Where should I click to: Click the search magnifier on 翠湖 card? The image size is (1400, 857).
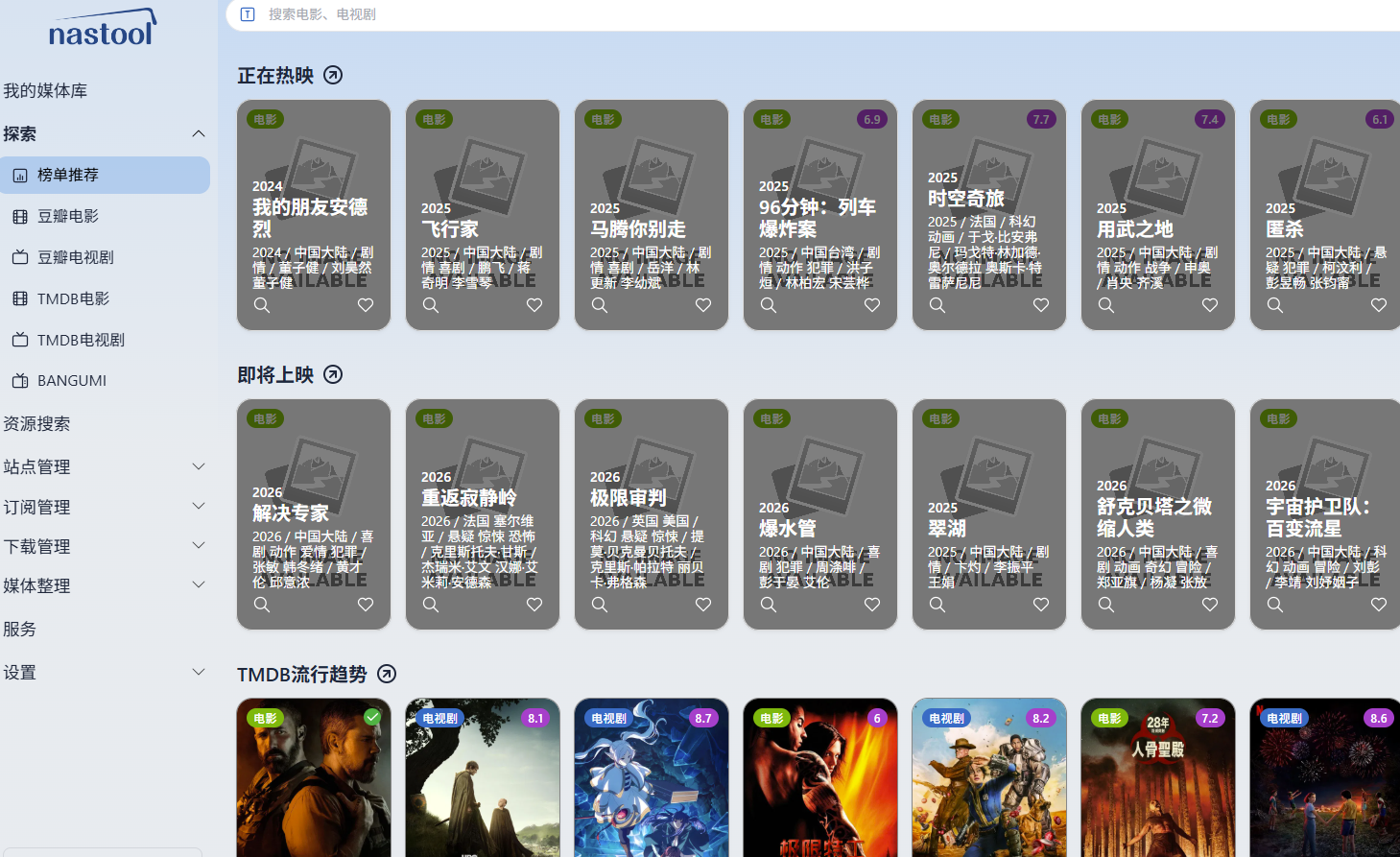937,605
